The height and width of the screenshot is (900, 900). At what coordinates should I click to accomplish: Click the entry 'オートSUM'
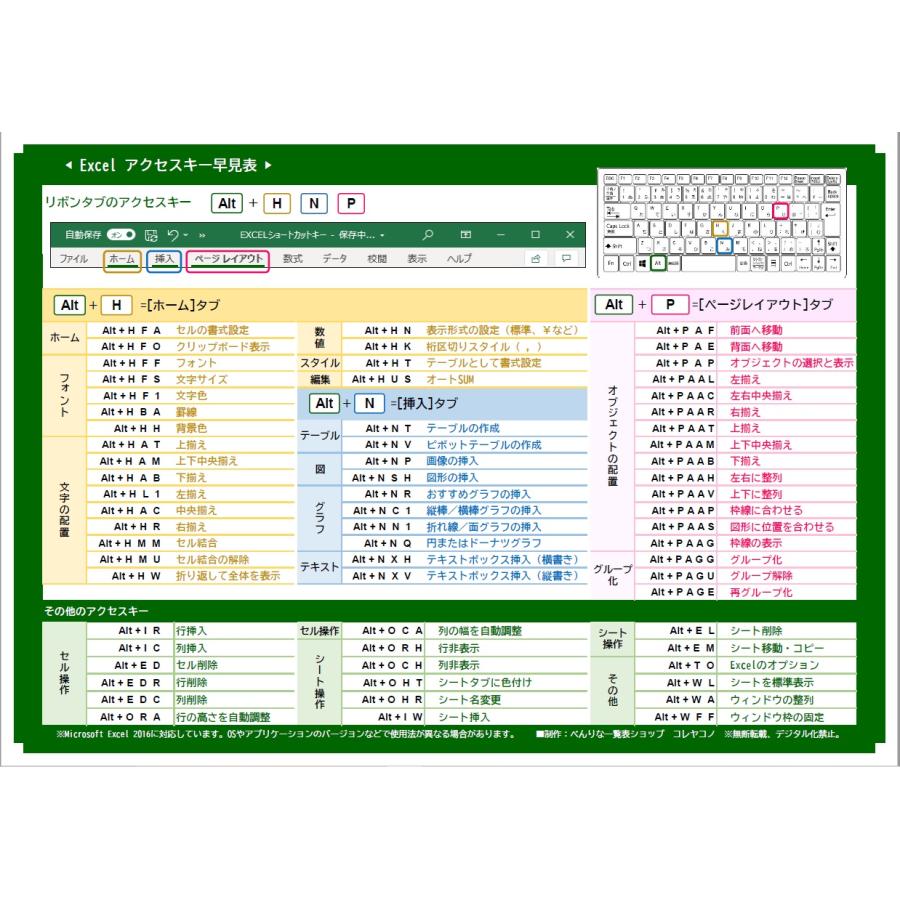[x=450, y=379]
